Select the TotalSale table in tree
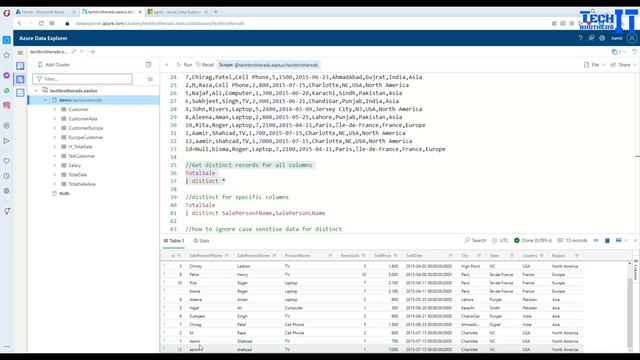Screen dimensions: 640x360 pyautogui.click(x=78, y=175)
